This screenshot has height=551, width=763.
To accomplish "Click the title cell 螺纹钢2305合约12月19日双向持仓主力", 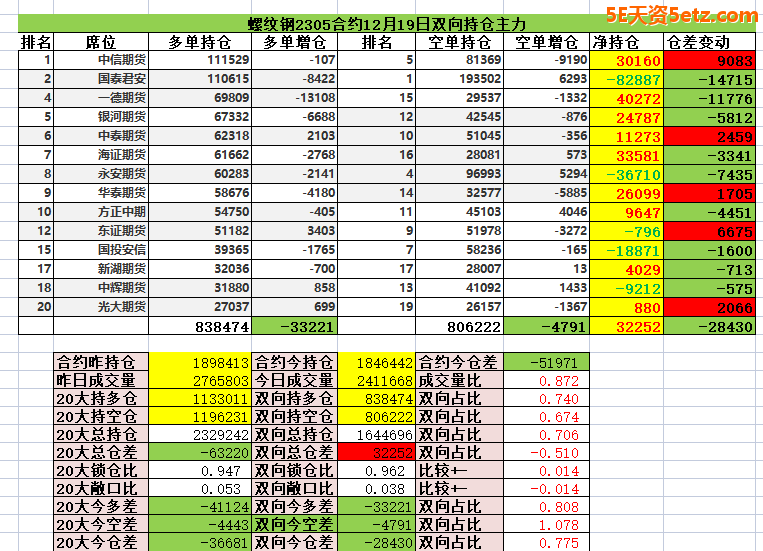I will [x=387, y=24].
